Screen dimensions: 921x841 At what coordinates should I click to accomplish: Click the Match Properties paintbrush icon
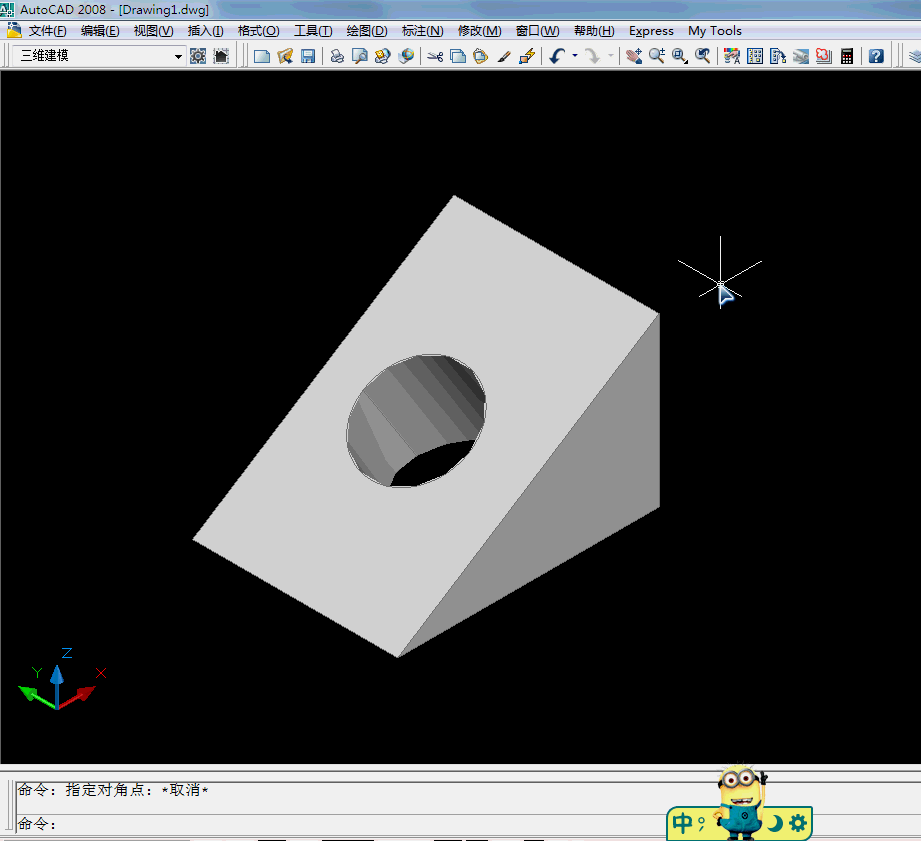coord(504,56)
